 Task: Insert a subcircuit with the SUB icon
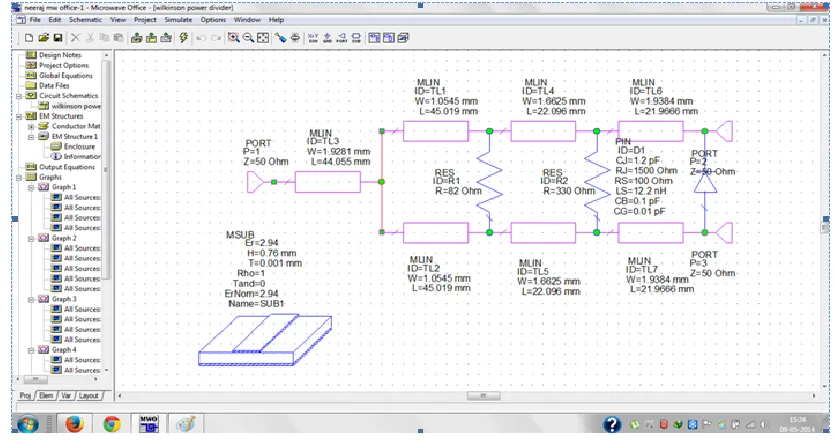(356, 38)
